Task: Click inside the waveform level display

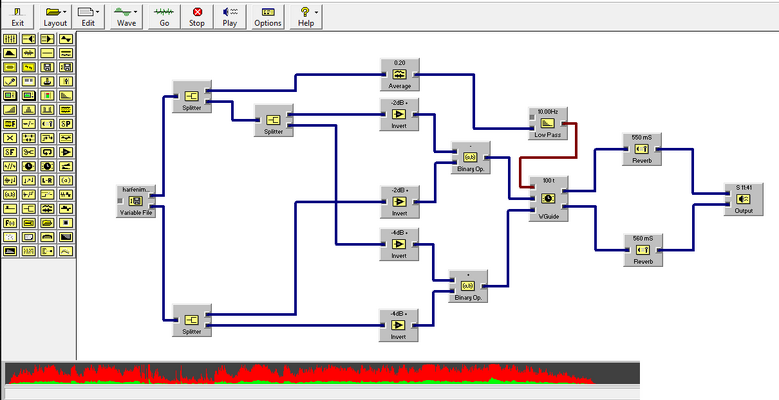Action: [x=322, y=374]
